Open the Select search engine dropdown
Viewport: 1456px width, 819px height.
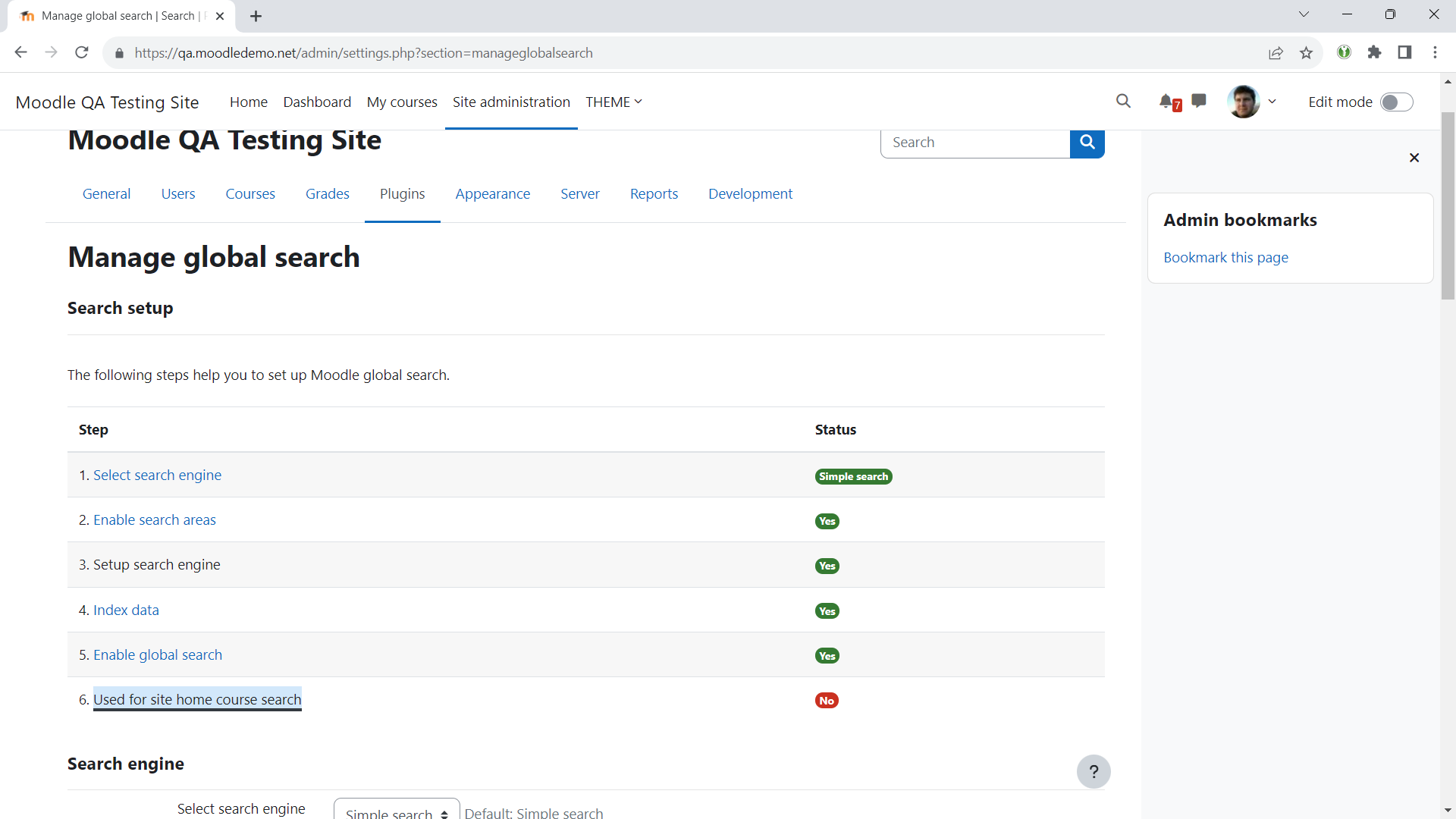point(397,809)
